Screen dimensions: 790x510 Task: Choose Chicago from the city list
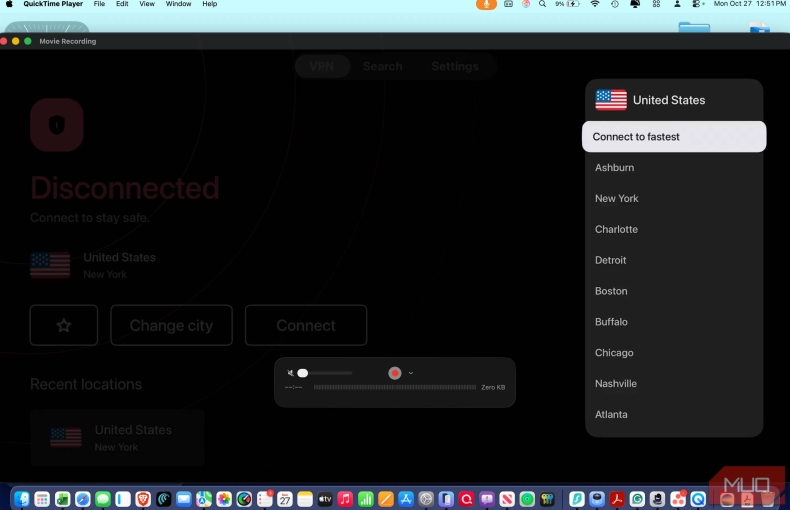pos(614,353)
